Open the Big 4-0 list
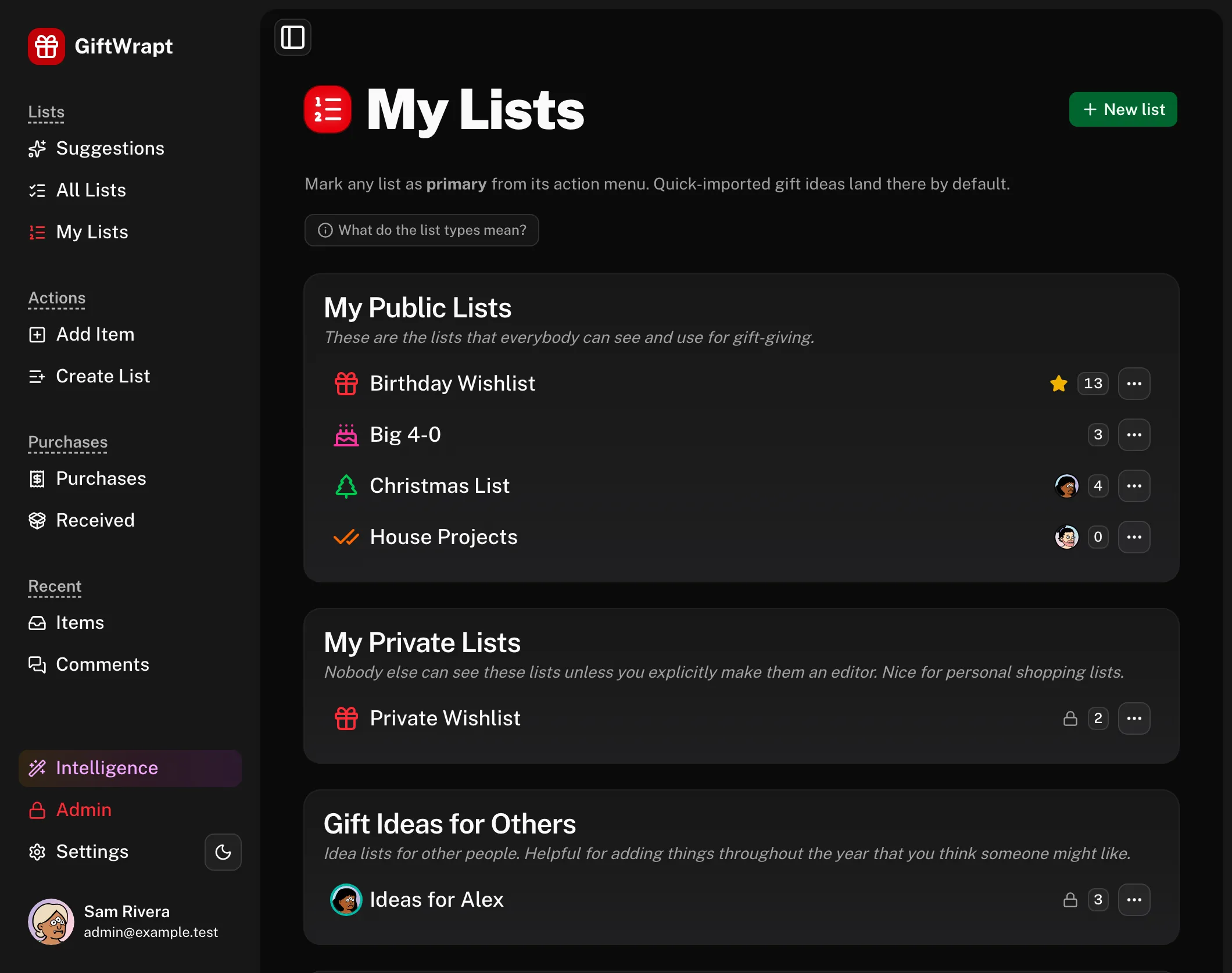This screenshot has width=1232, height=973. click(406, 435)
